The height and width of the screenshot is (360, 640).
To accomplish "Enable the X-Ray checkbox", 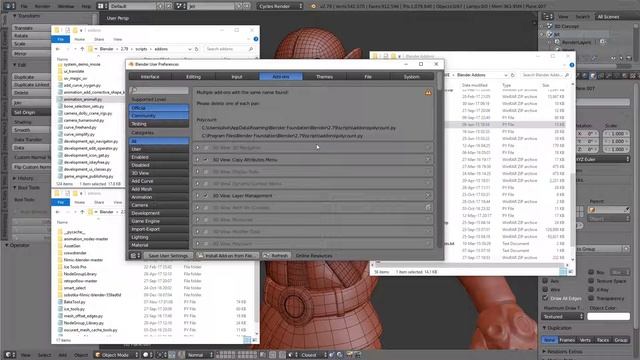I will click(591, 289).
